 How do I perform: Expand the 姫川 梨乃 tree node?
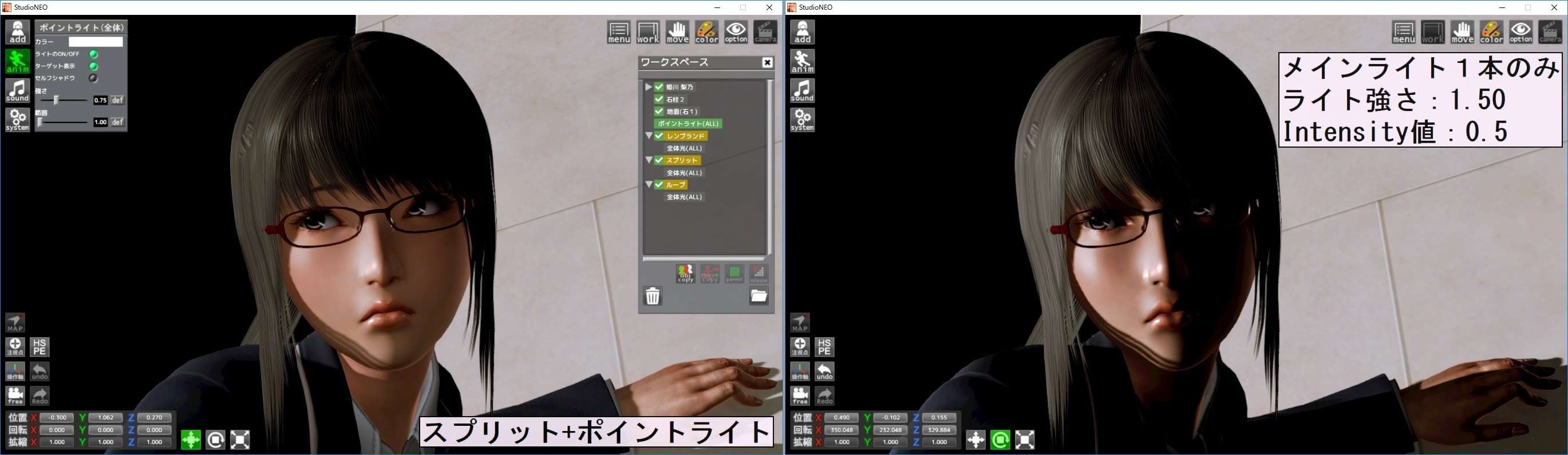pos(649,87)
